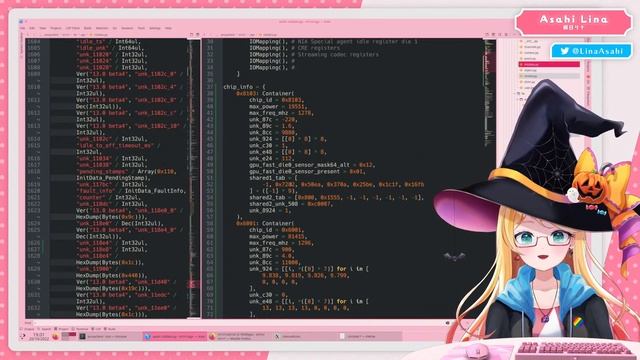Switch to the task entry with X icon
The height and width of the screenshot is (360, 640).
pyautogui.click(x=304, y=337)
